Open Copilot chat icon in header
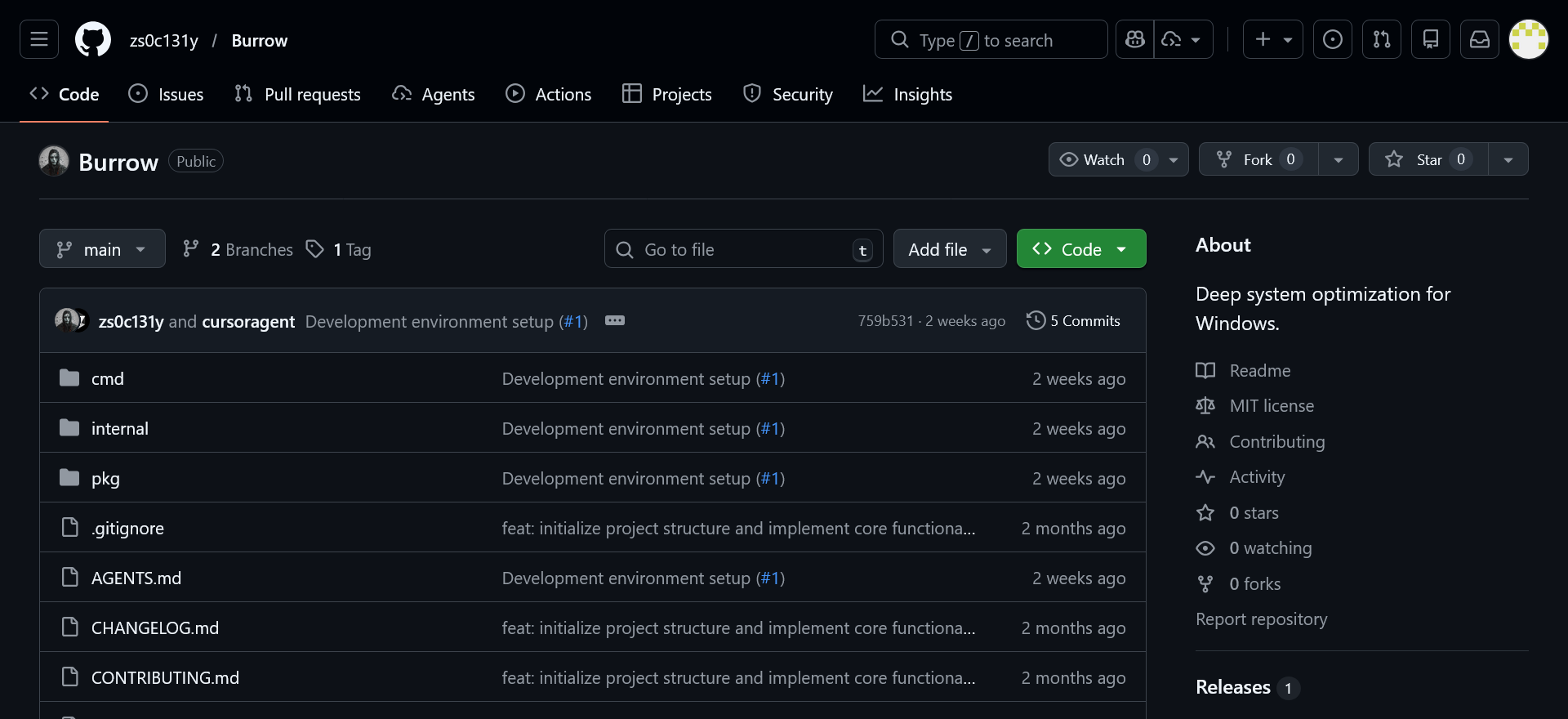Image resolution: width=1568 pixels, height=719 pixels. tap(1135, 39)
